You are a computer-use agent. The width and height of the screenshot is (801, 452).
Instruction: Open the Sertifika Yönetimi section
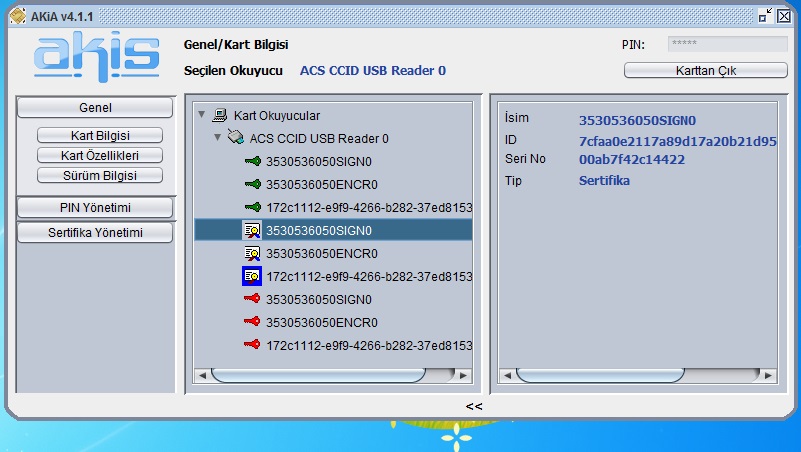(95, 232)
